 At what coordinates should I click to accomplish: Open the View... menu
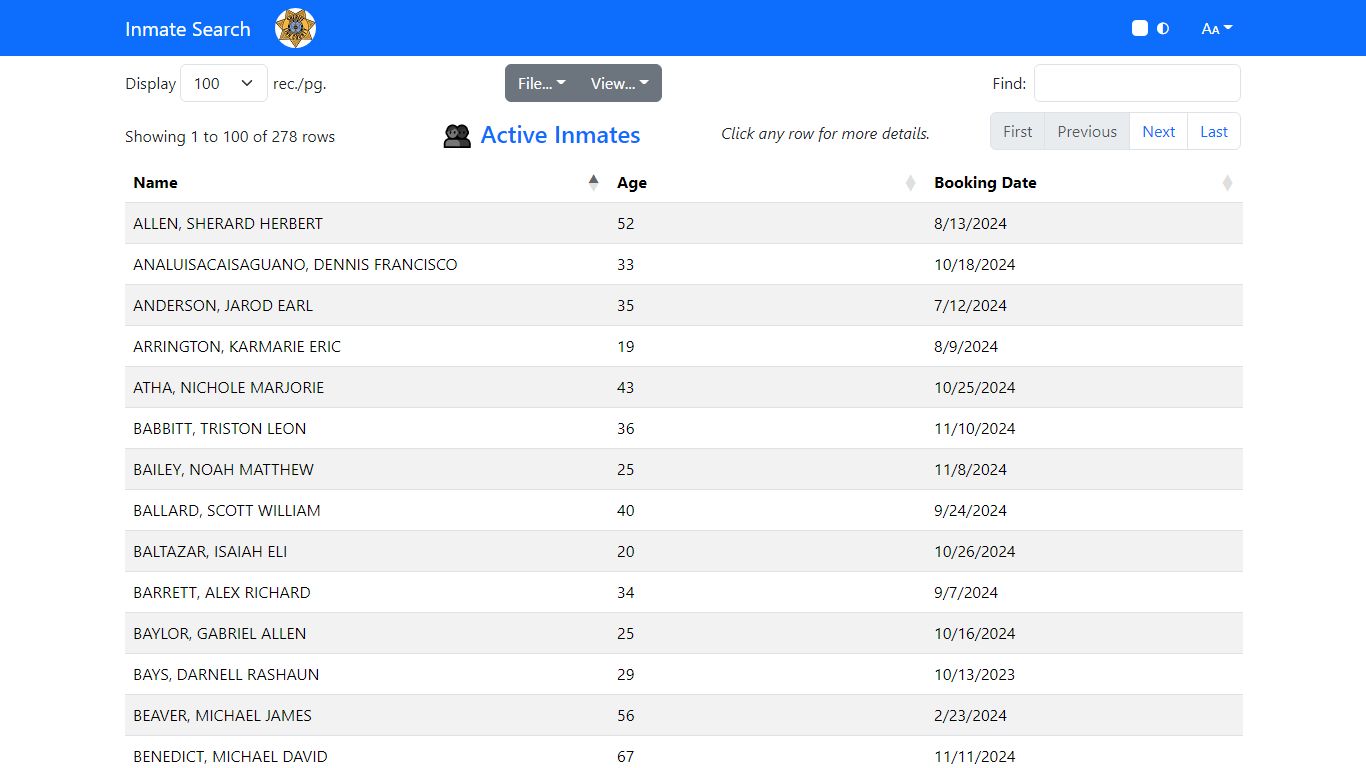620,83
